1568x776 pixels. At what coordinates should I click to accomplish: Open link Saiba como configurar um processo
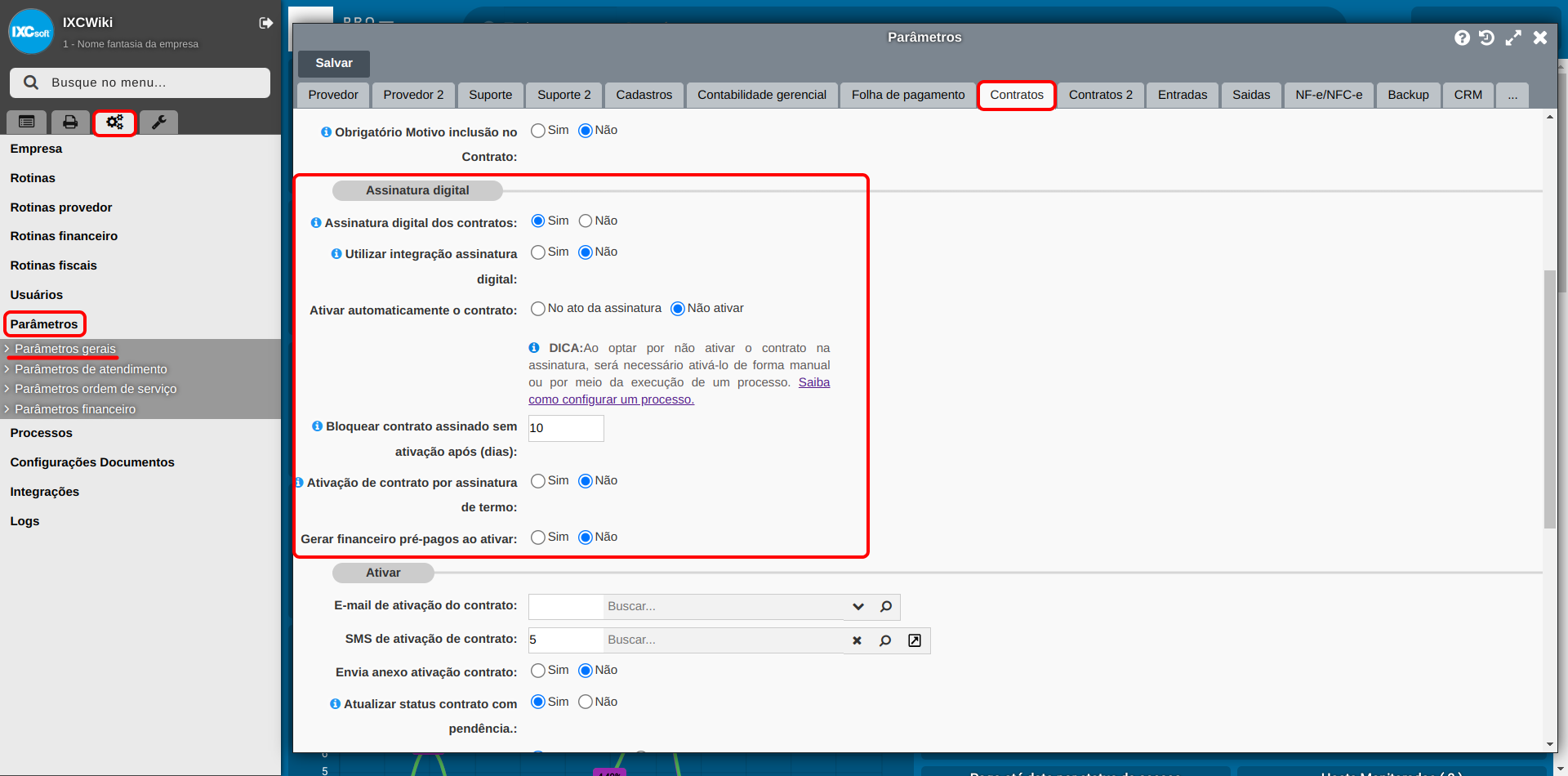tap(679, 390)
